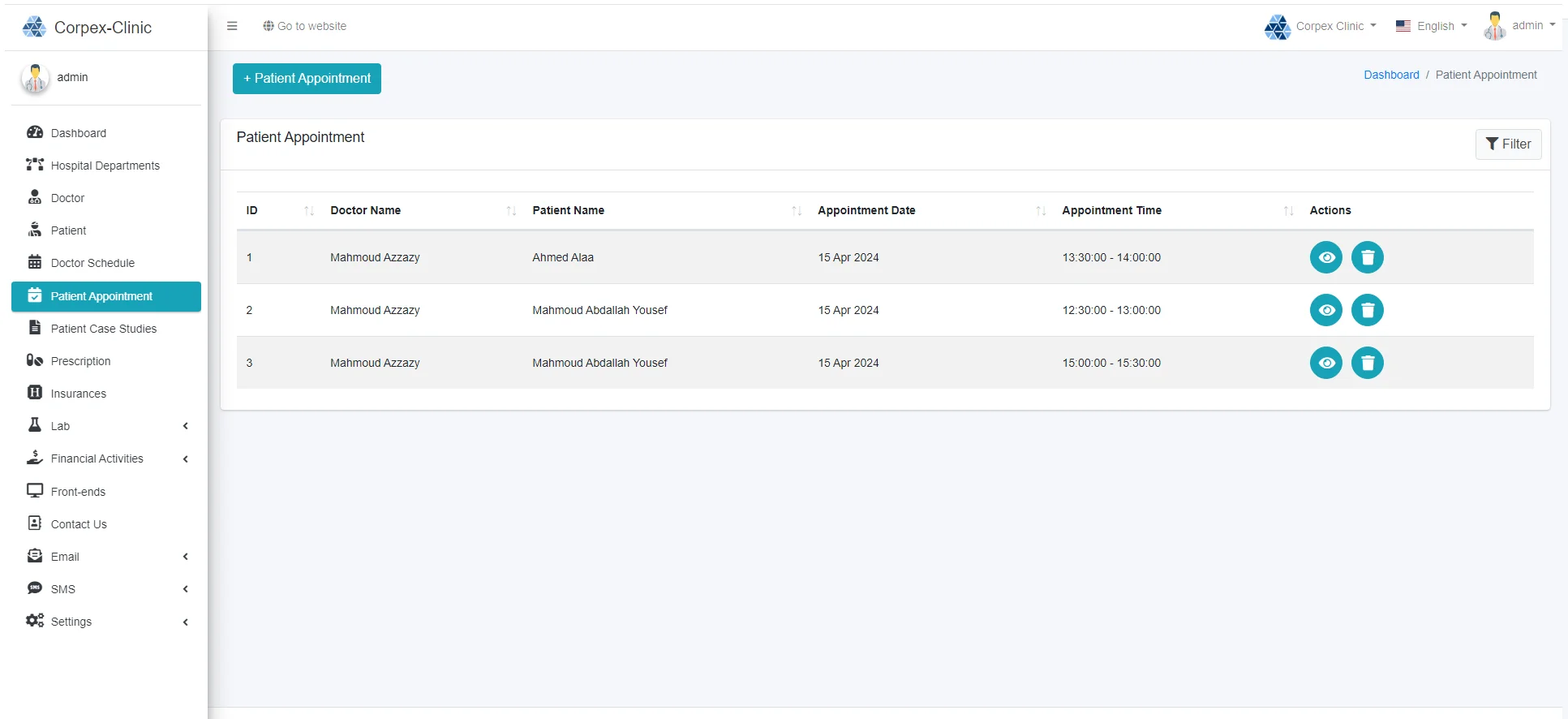
Task: Click the Corpex-Clinic logo in sidebar
Action: coord(34,28)
